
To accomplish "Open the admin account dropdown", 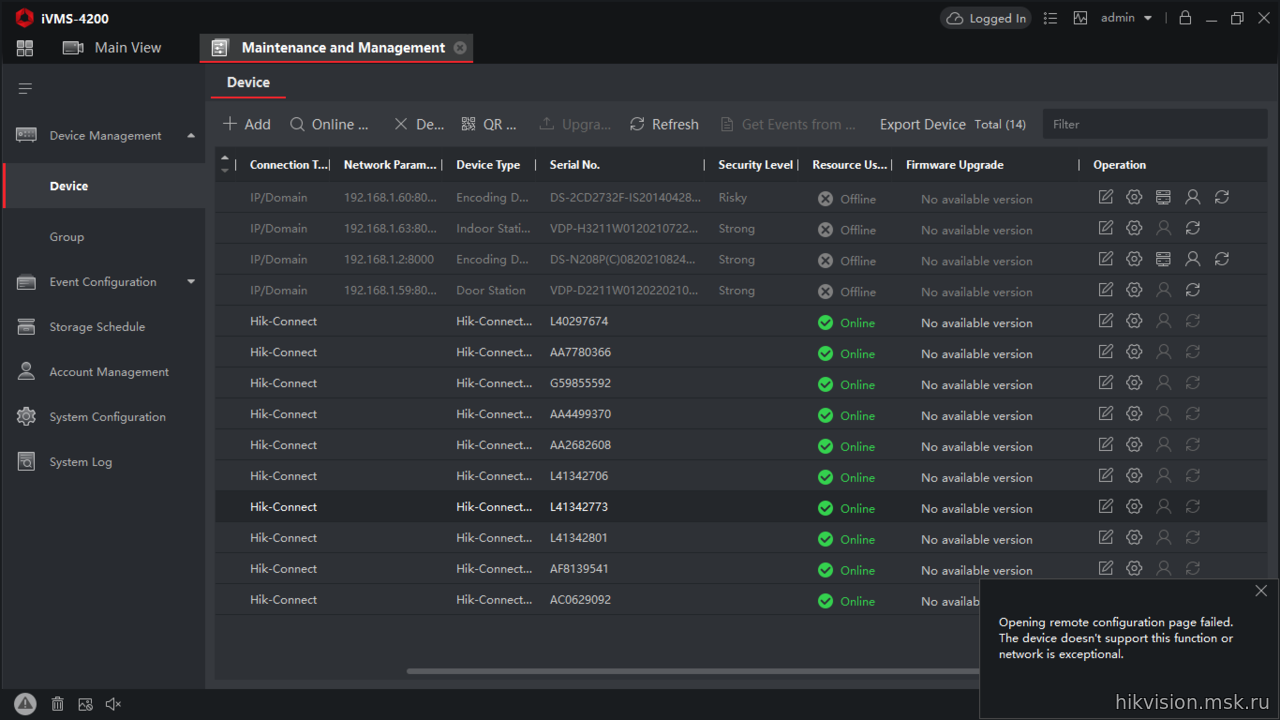I will click(1126, 18).
